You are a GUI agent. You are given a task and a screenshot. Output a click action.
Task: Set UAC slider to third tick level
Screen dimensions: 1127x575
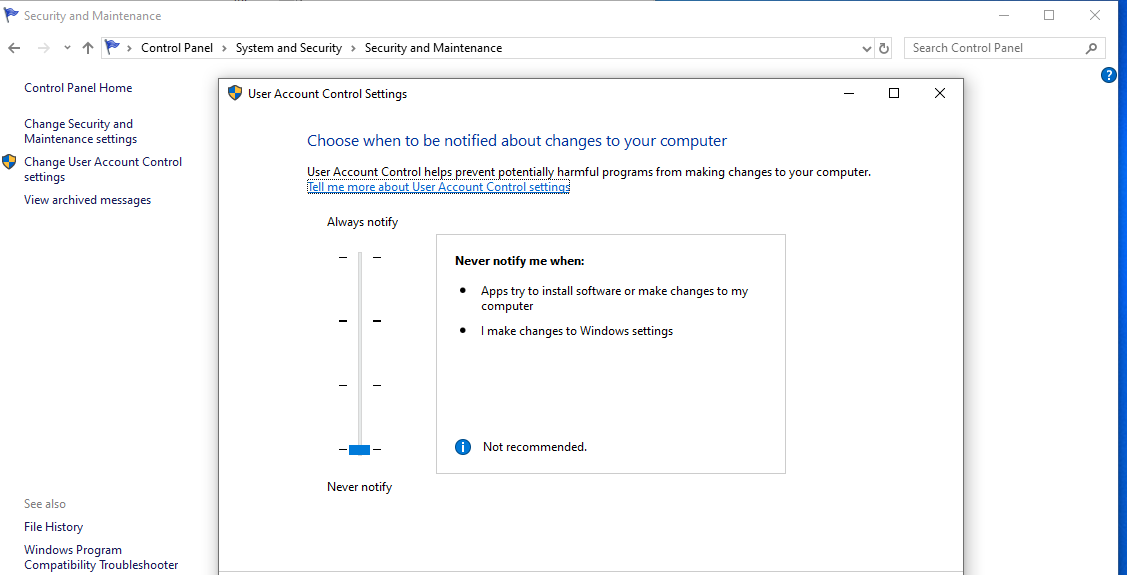360,385
